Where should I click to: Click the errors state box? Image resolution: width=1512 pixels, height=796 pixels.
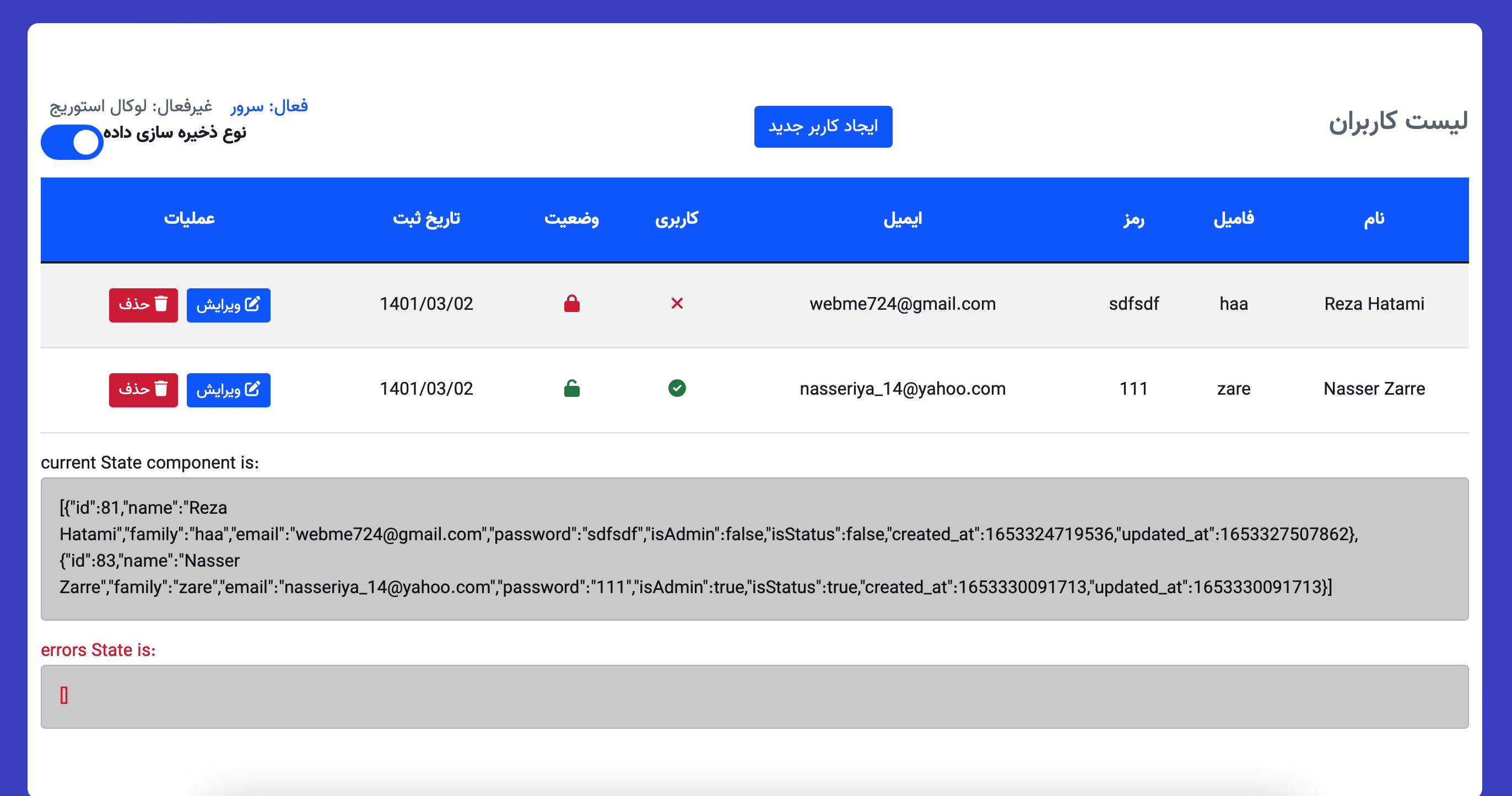click(x=754, y=696)
